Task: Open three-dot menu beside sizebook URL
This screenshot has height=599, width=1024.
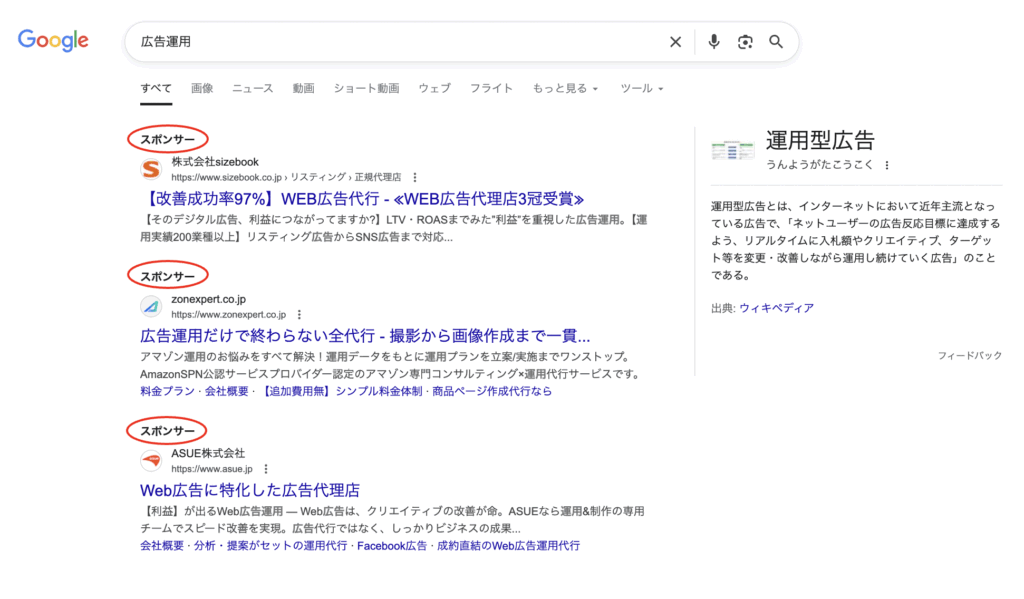Action: coord(415,177)
